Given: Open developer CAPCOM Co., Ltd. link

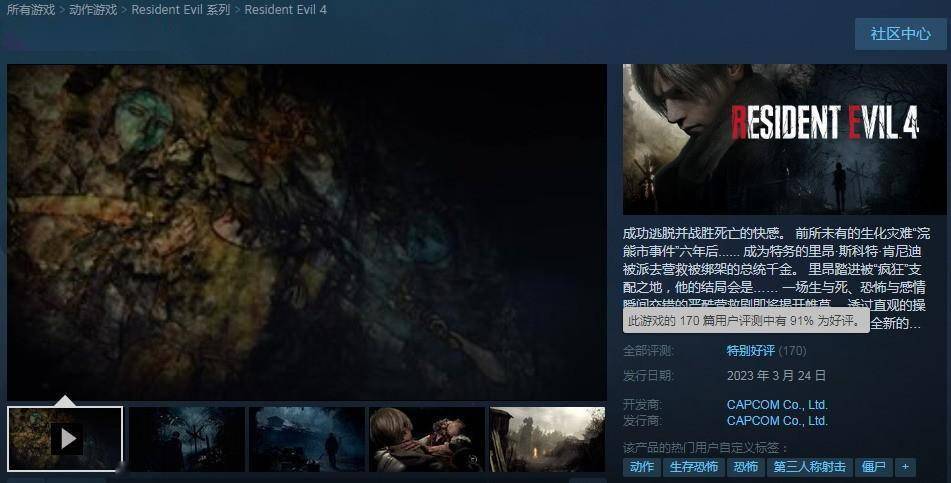Looking at the screenshot, I should click(x=777, y=405).
